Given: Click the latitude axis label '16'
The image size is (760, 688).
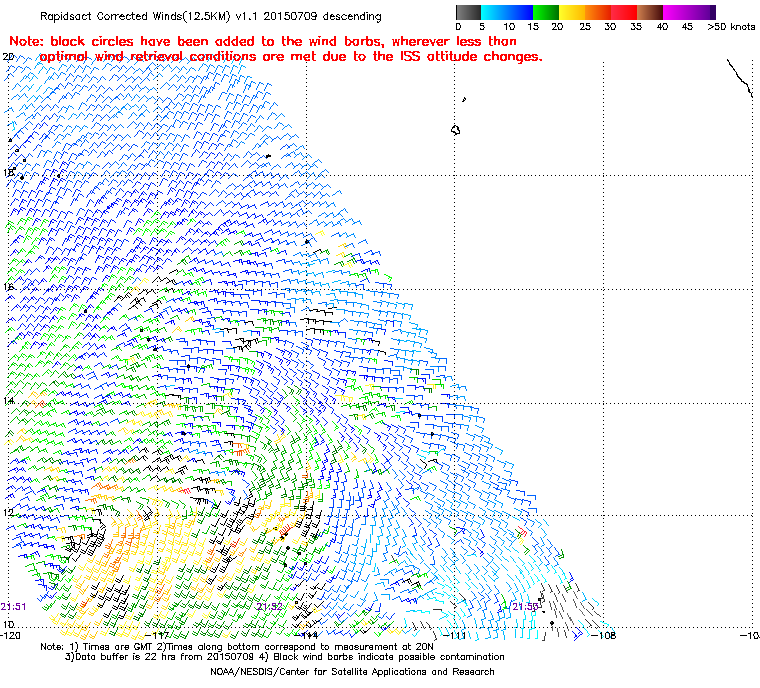Looking at the screenshot, I should point(8,287).
